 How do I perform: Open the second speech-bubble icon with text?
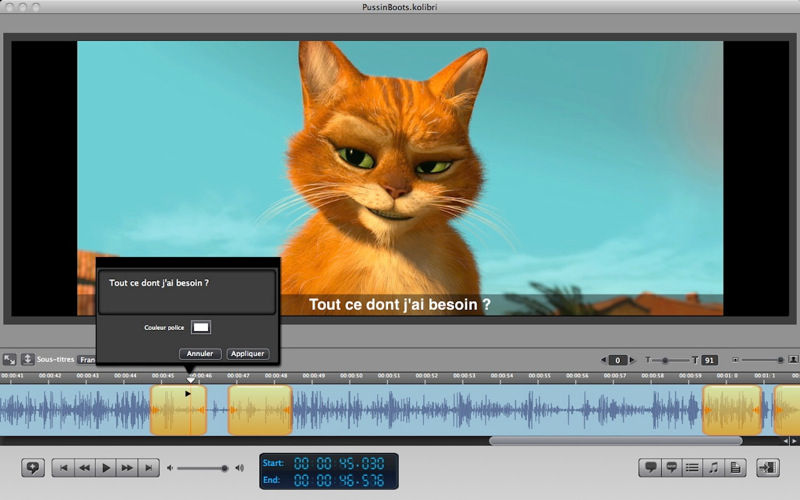click(671, 467)
